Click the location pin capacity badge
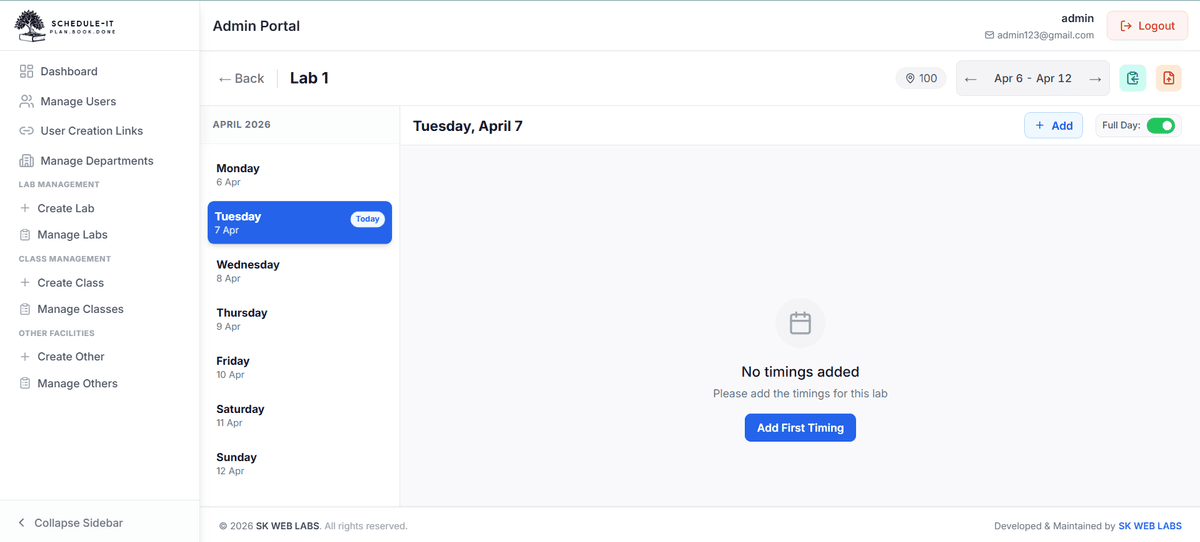The width and height of the screenshot is (1200, 542). pyautogui.click(x=921, y=78)
